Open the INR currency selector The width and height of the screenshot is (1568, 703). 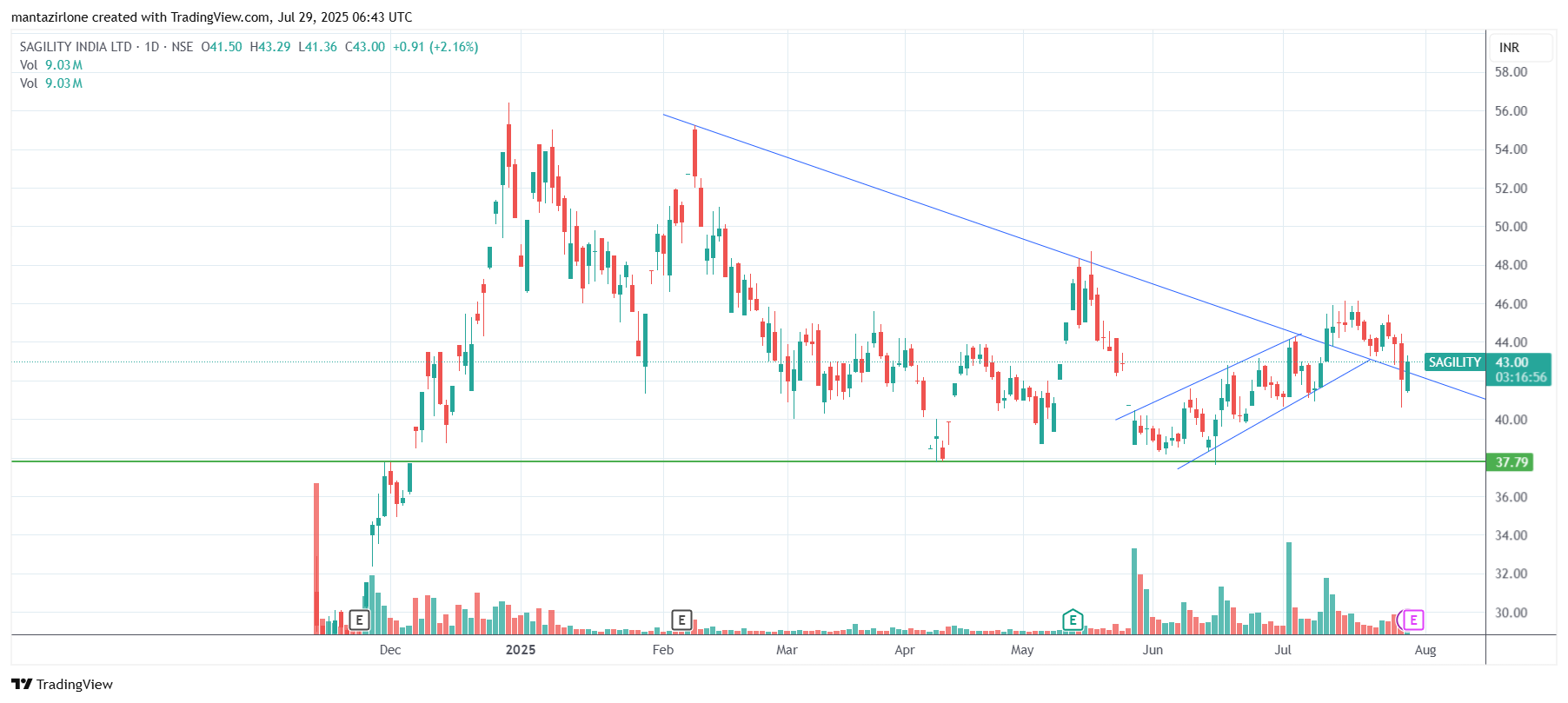point(1521,48)
